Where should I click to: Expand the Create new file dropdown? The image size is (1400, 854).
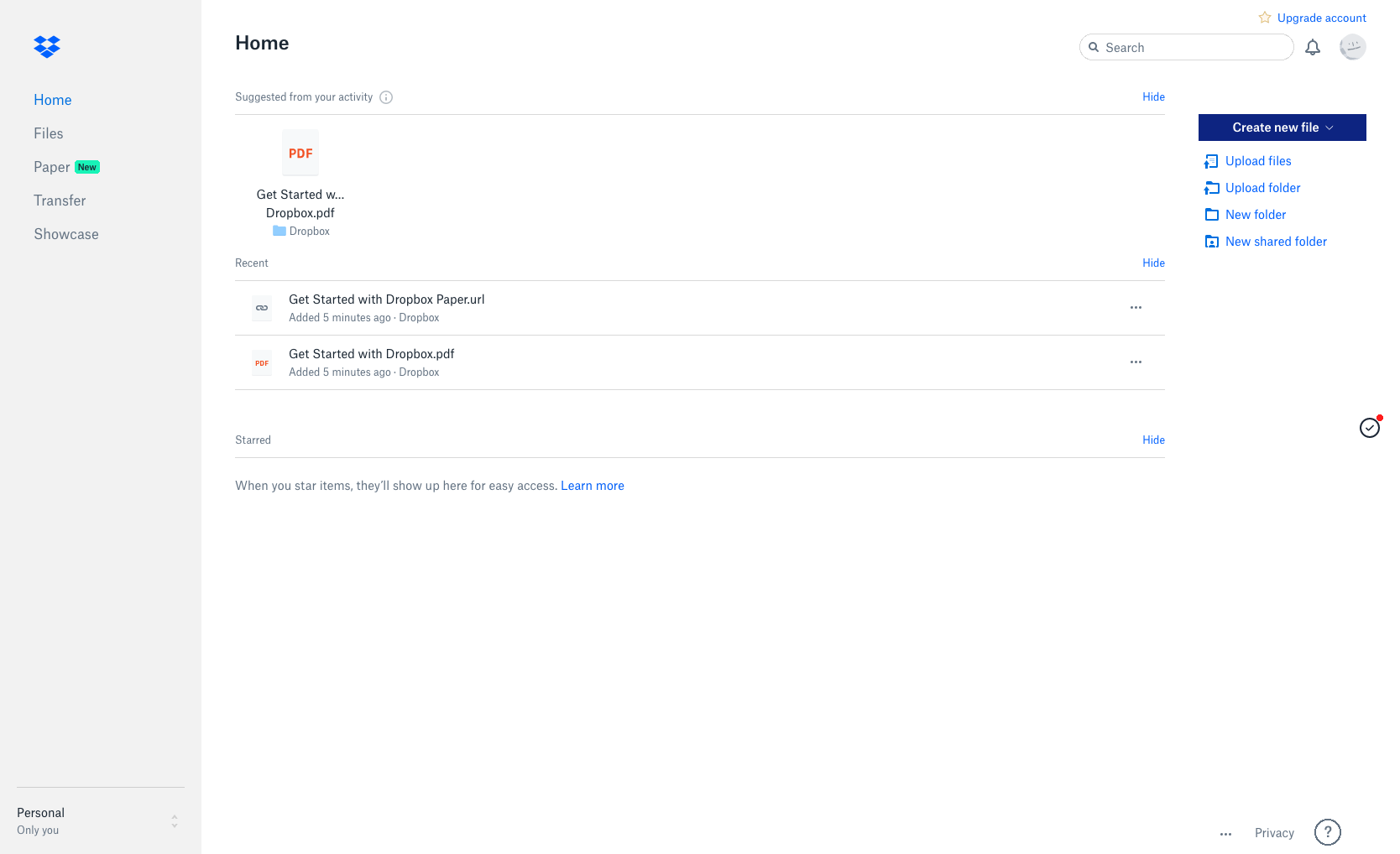point(1282,128)
